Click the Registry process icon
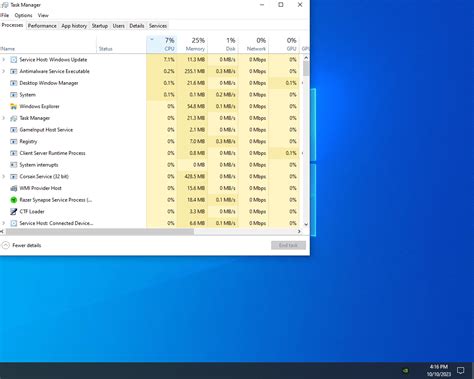The height and width of the screenshot is (379, 474). coord(14,141)
